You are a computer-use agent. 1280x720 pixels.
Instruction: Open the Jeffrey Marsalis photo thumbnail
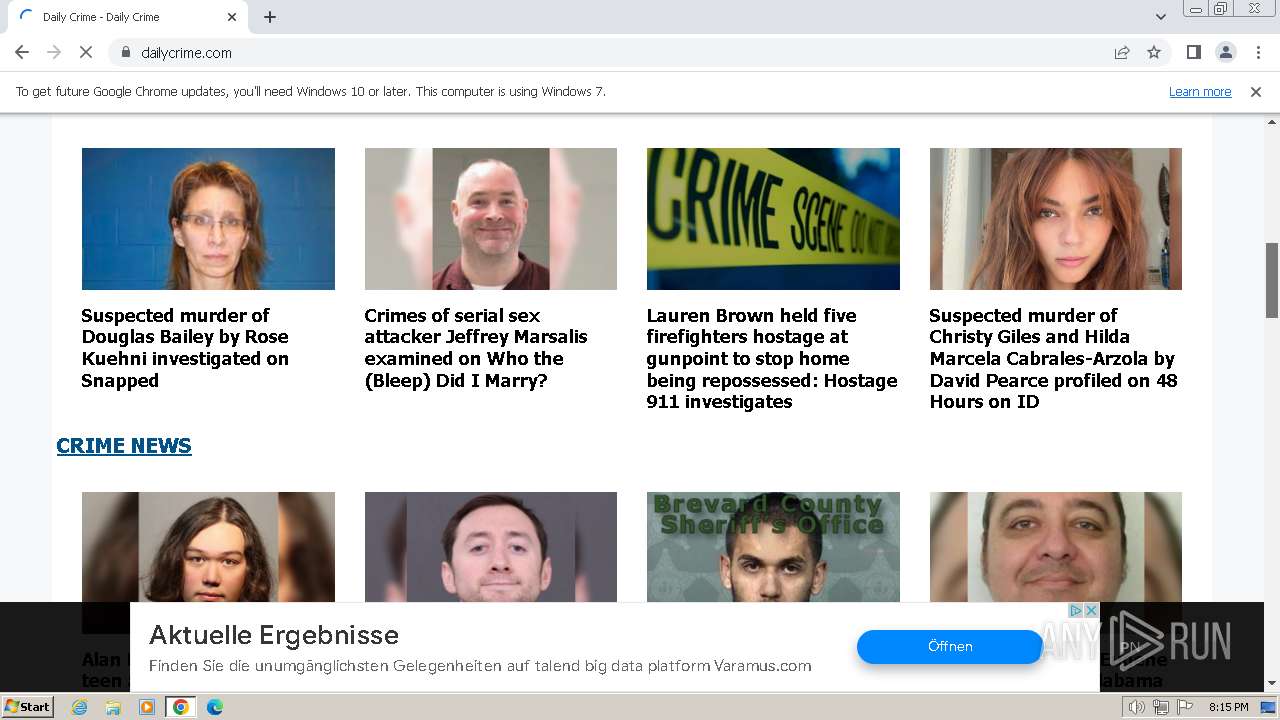coord(490,219)
